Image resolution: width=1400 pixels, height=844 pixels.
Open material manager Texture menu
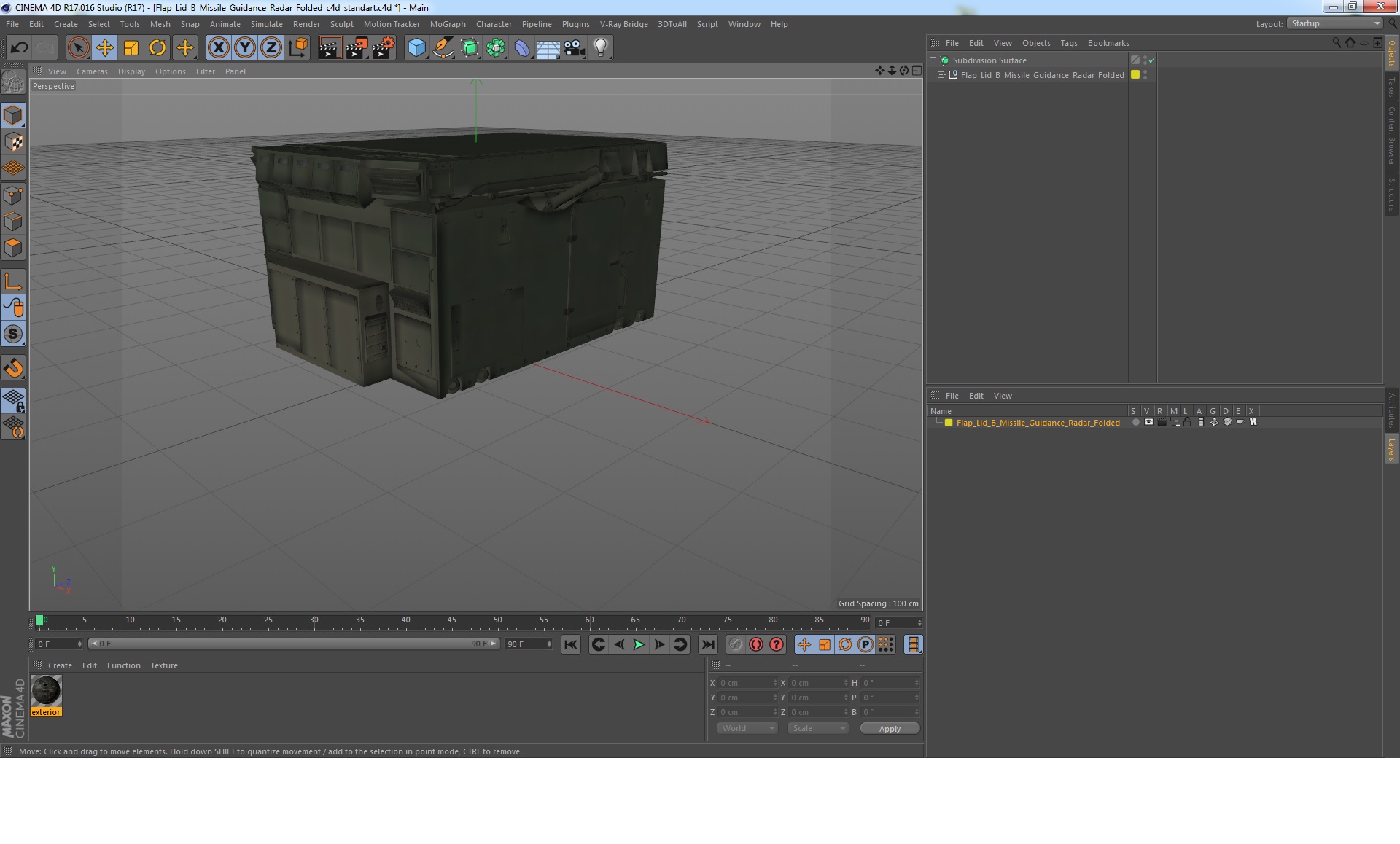tap(164, 665)
